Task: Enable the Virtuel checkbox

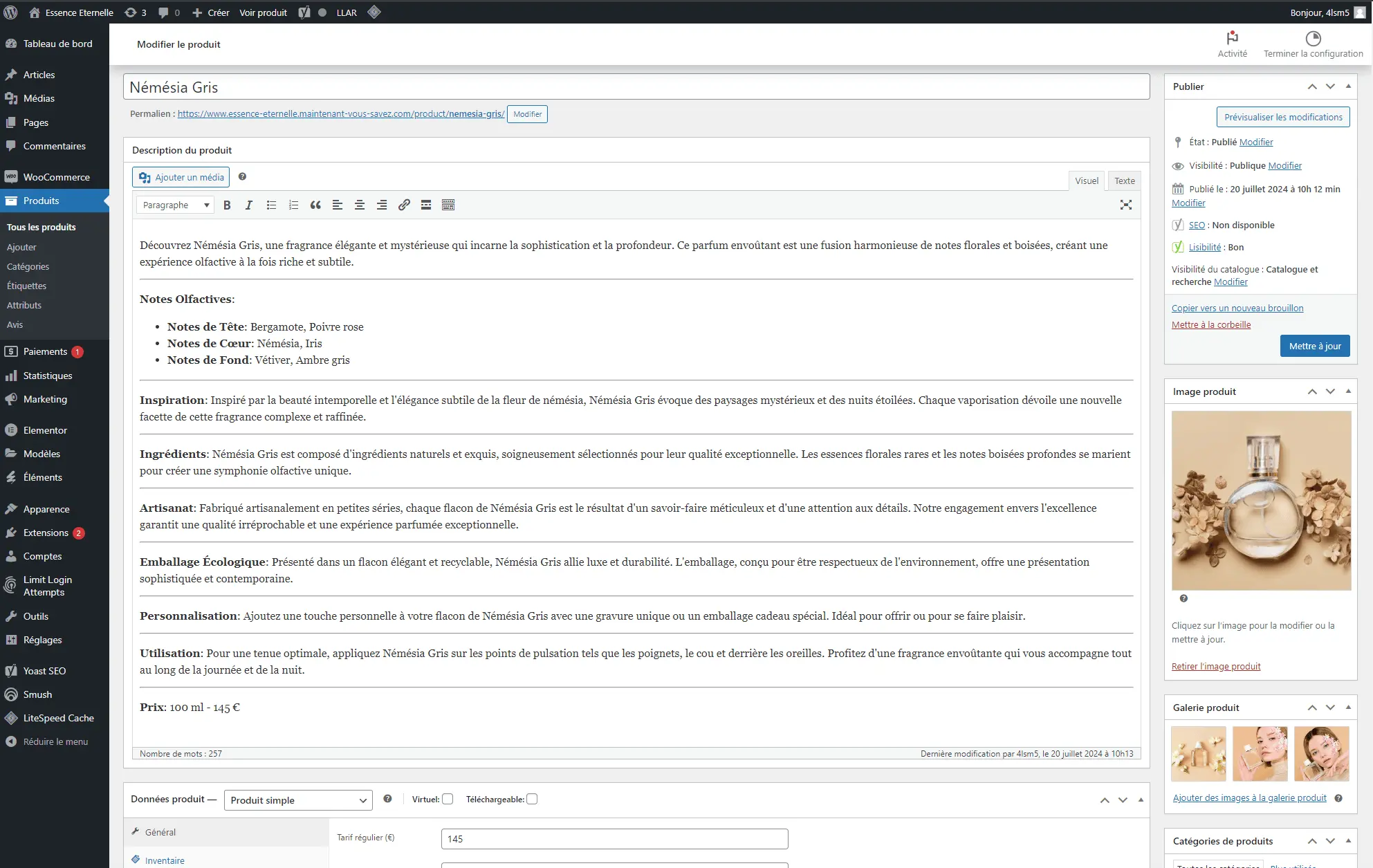Action: [x=448, y=799]
